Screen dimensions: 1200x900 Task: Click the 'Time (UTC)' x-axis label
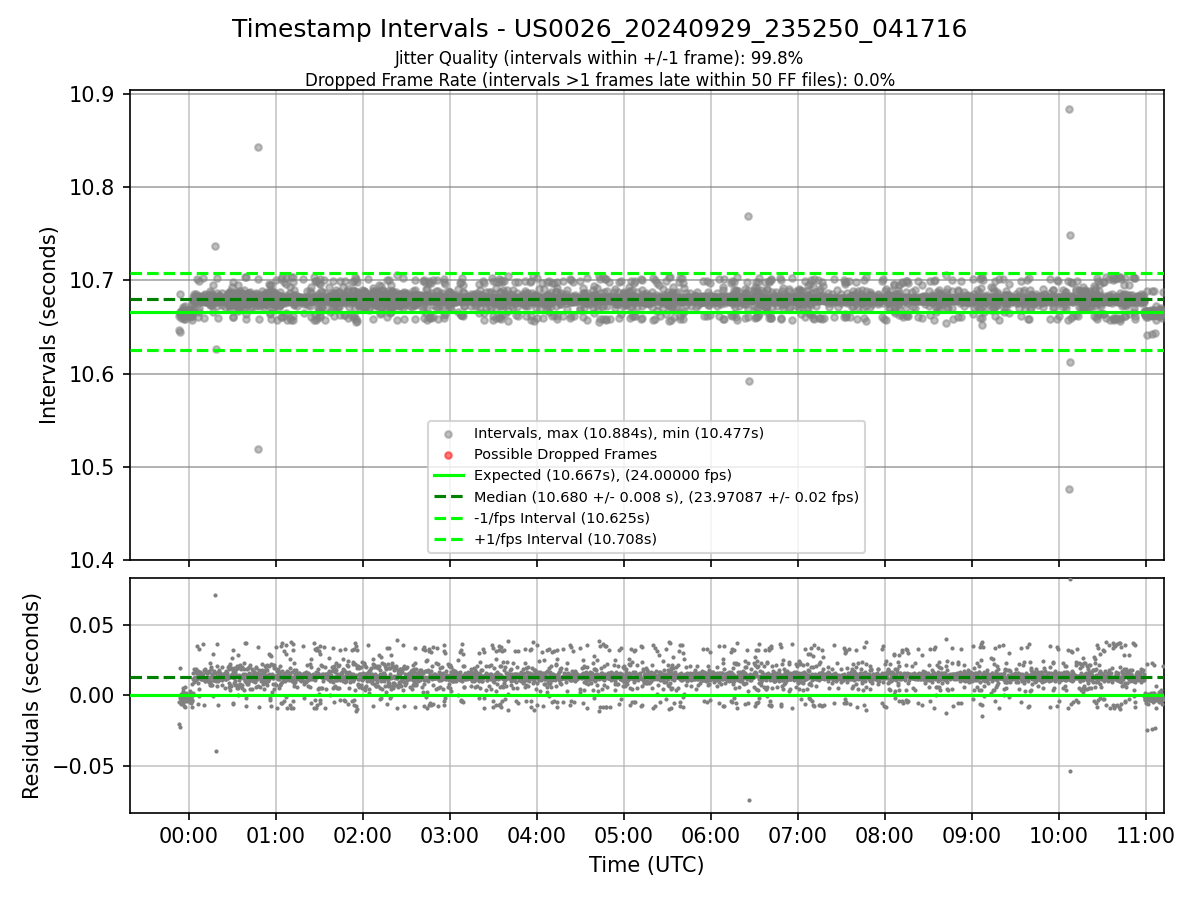coord(646,864)
